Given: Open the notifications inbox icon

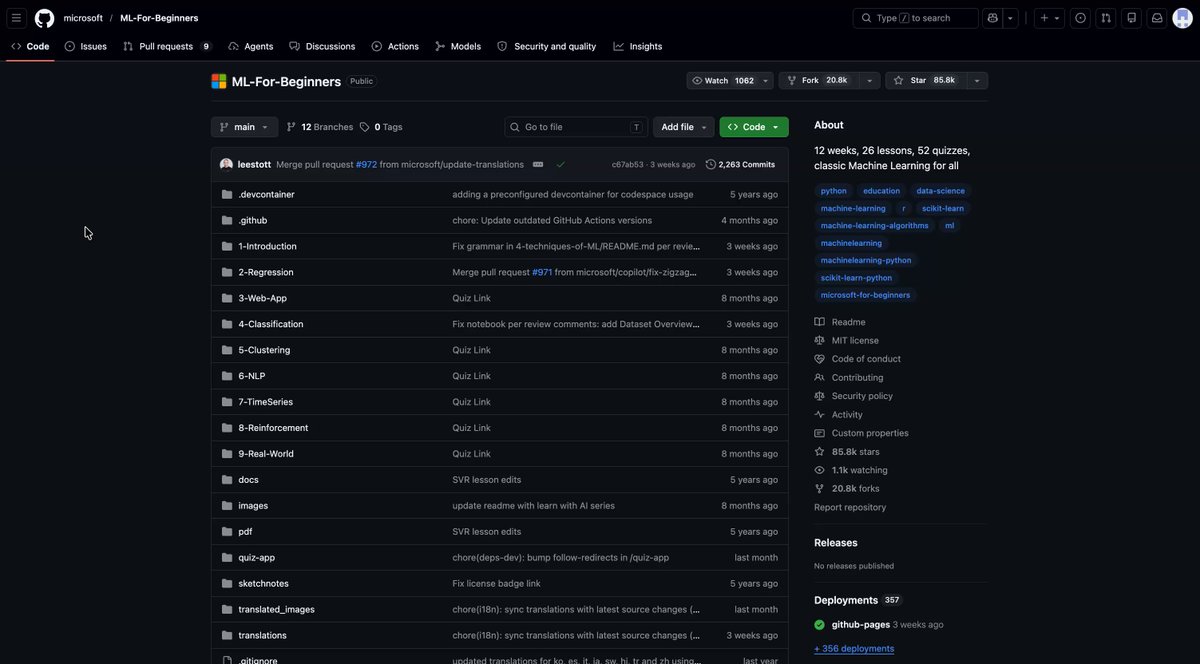Looking at the screenshot, I should [x=1157, y=18].
